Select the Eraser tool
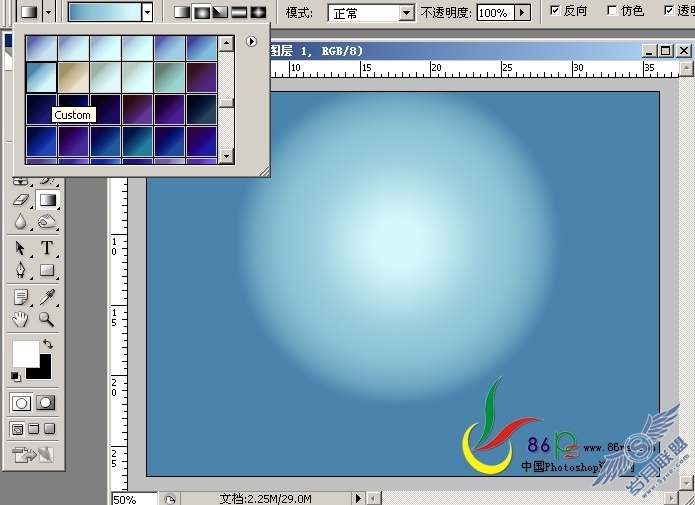The width and height of the screenshot is (695, 505). tap(21, 200)
